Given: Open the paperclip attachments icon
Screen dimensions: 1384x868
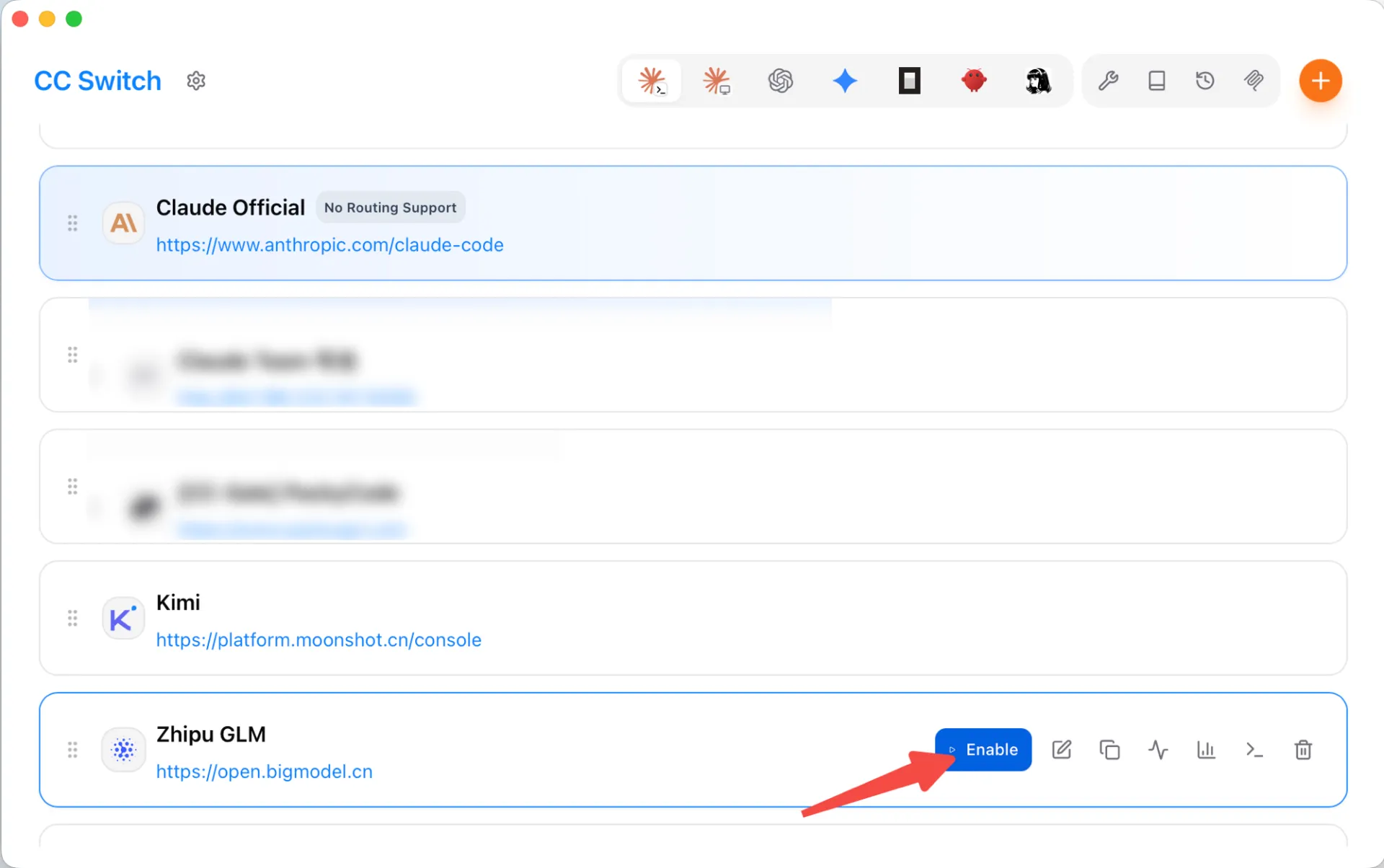Looking at the screenshot, I should click(x=1254, y=81).
